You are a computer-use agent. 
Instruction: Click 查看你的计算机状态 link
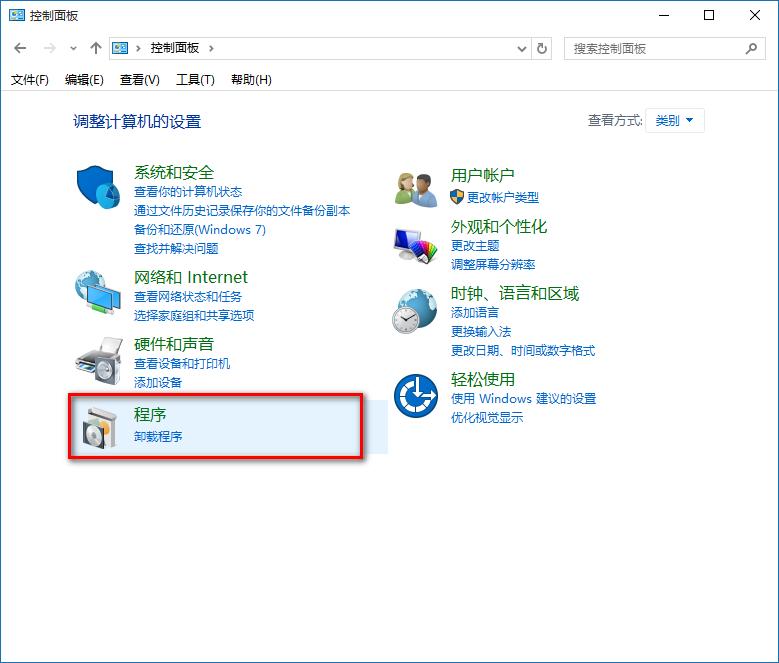pyautogui.click(x=188, y=192)
